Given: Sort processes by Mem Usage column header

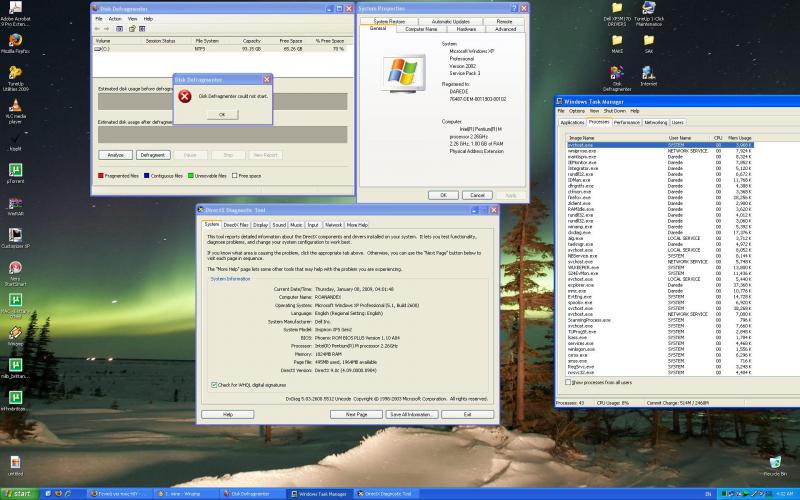Looking at the screenshot, I should coord(739,138).
